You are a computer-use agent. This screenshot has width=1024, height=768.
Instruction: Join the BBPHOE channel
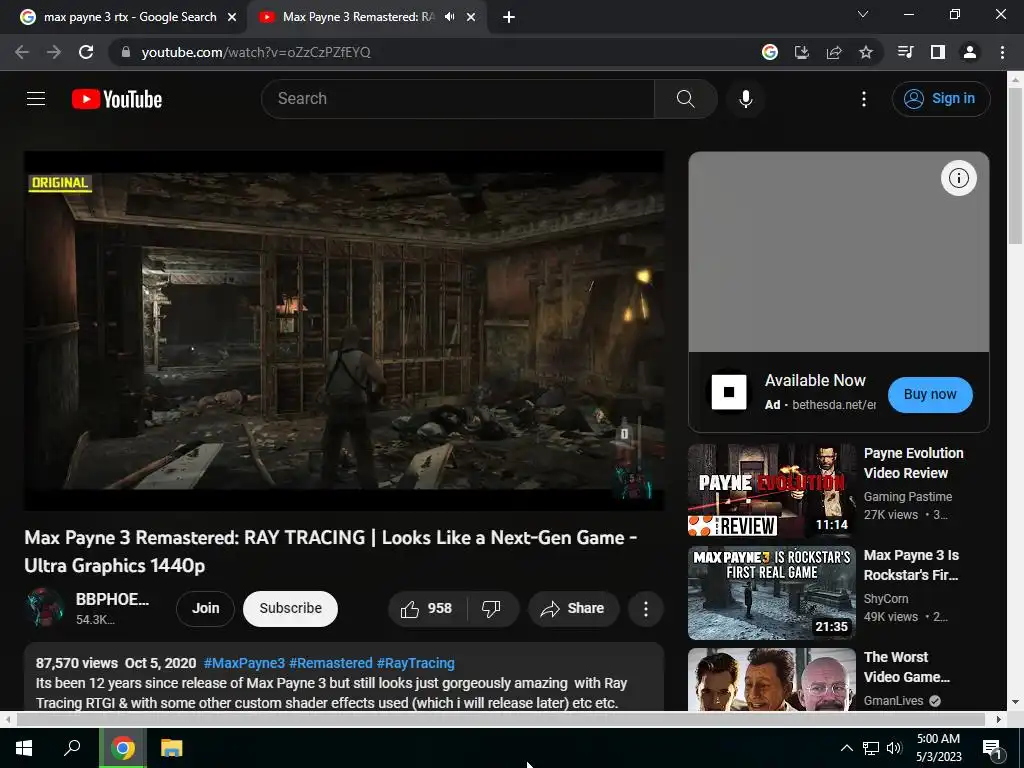pyautogui.click(x=205, y=609)
